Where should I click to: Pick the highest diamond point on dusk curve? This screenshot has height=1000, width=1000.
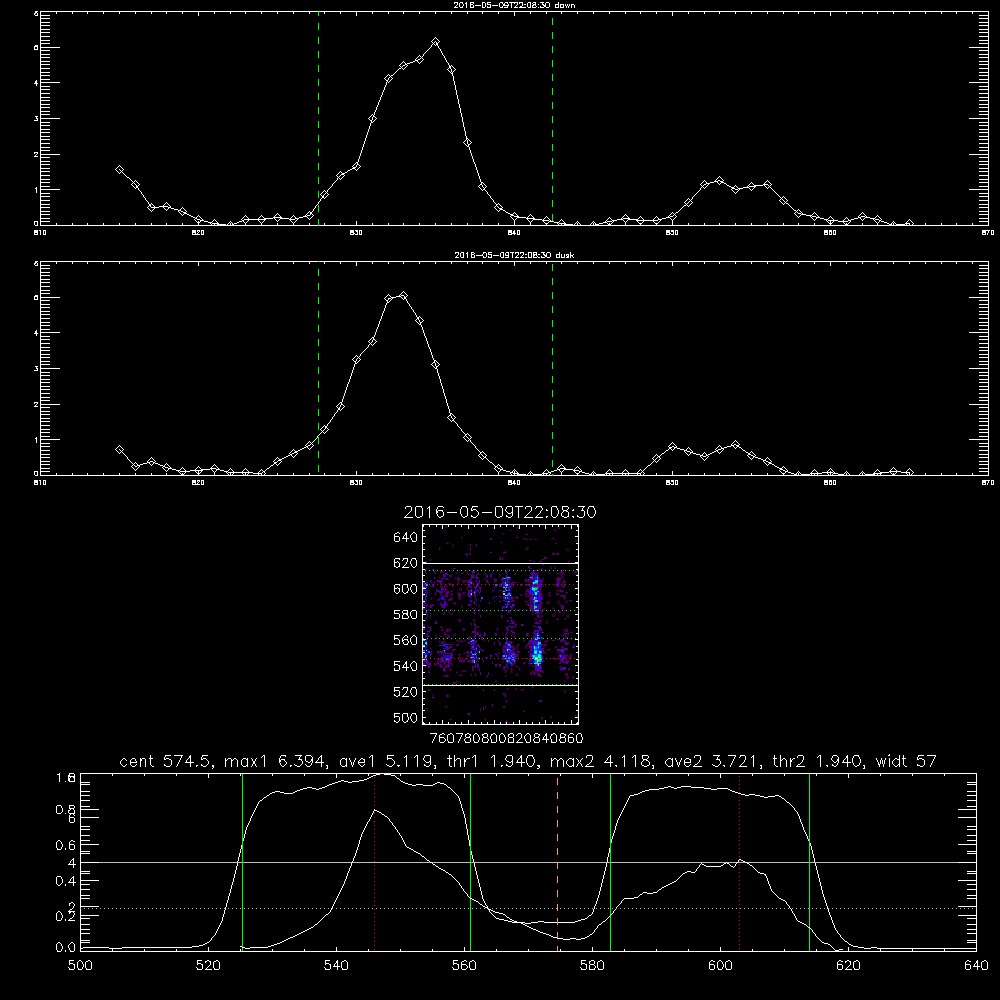pyautogui.click(x=403, y=295)
